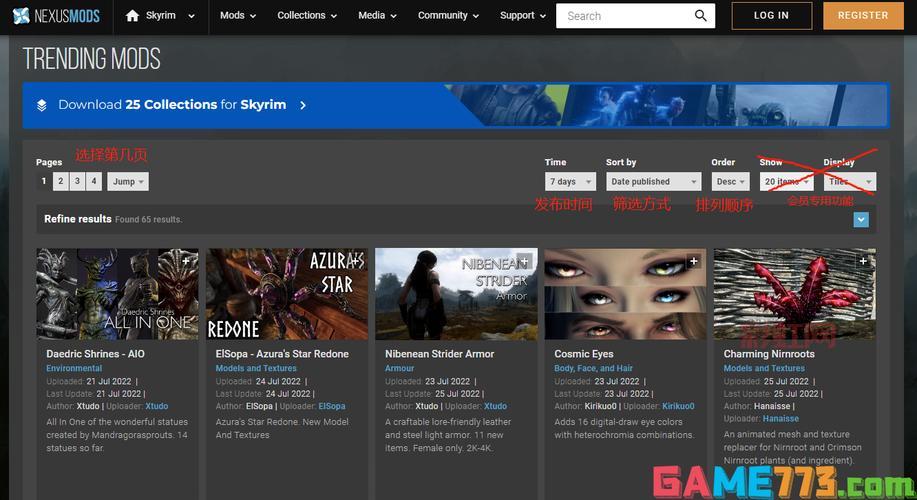Open the Show 20 items dropdown

[786, 181]
